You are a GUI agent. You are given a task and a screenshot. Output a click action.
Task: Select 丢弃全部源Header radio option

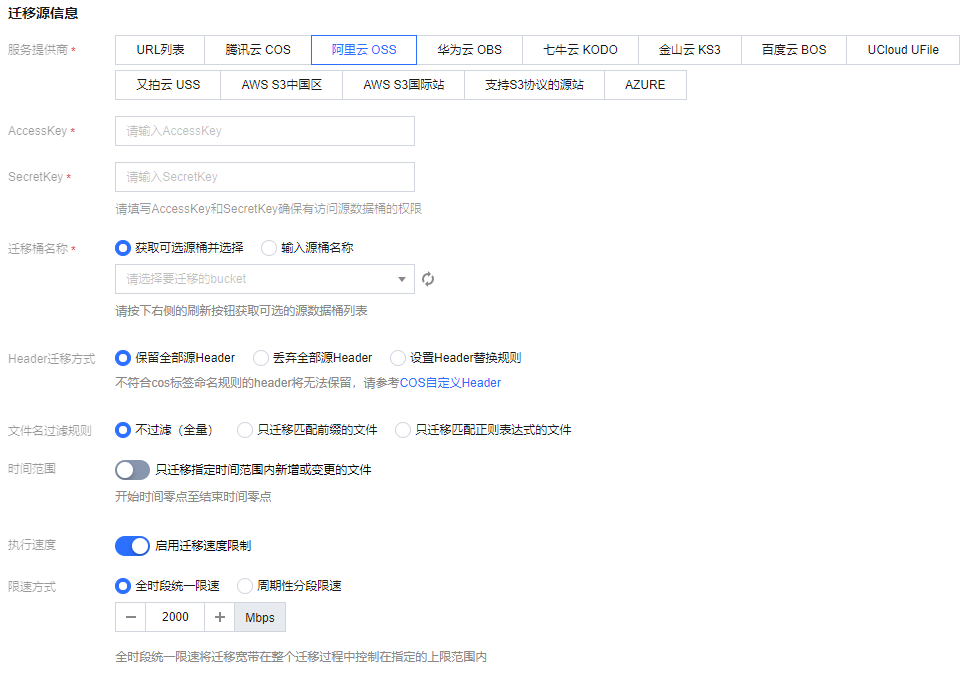pos(261,358)
